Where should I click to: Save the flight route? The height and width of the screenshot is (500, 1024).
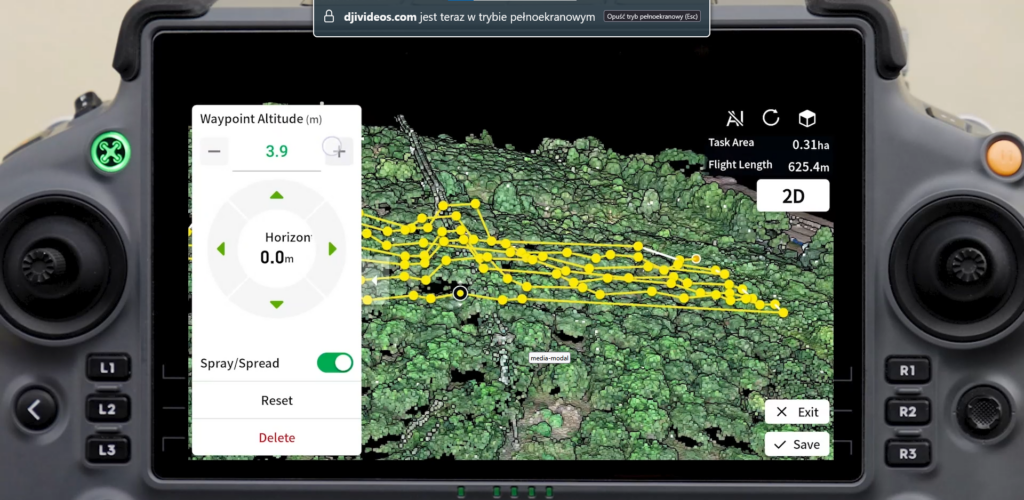point(797,444)
